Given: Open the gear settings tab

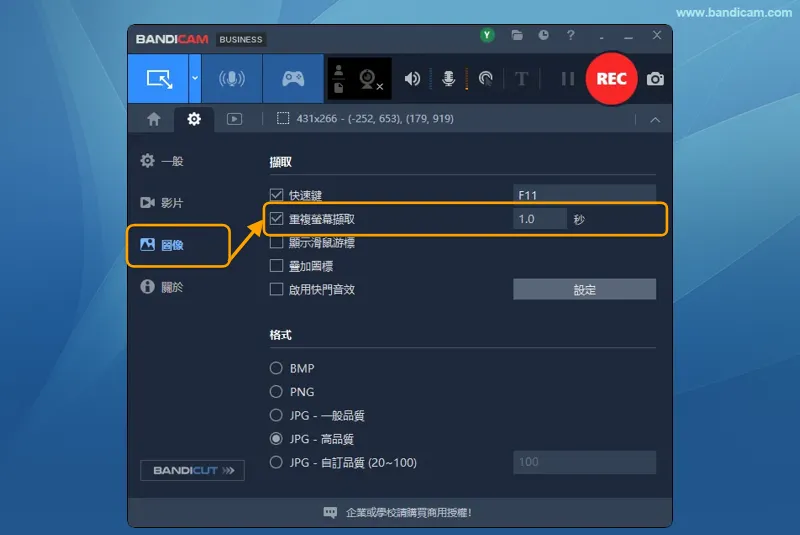Looking at the screenshot, I should [194, 119].
